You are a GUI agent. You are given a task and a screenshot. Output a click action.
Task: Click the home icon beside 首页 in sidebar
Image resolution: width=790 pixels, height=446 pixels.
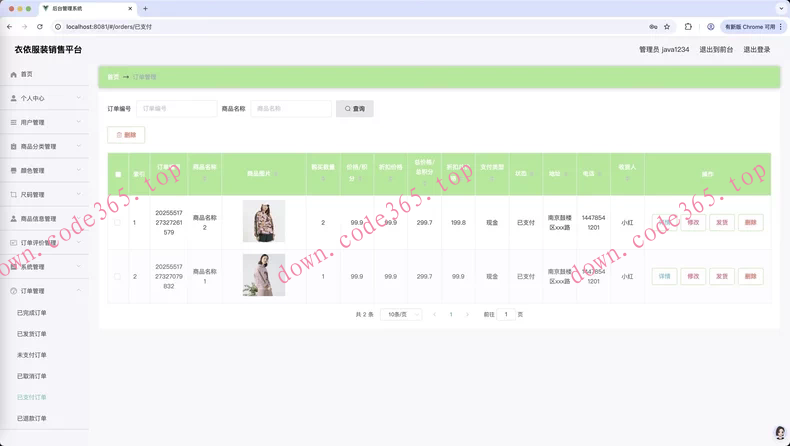point(13,74)
